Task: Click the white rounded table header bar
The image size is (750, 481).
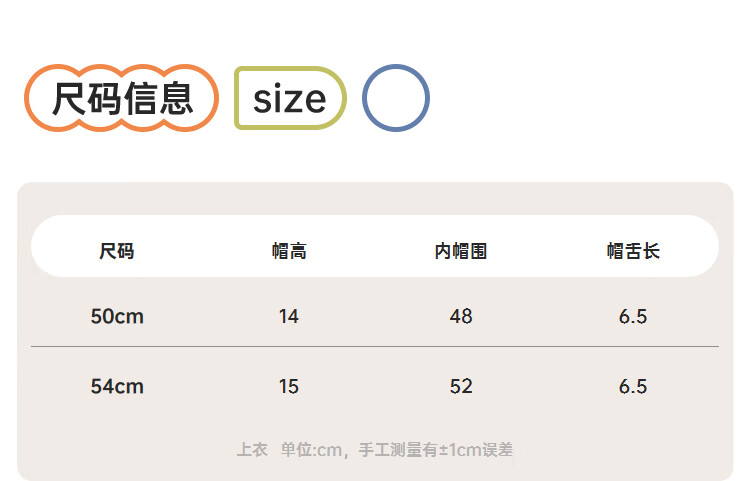Action: coord(375,246)
